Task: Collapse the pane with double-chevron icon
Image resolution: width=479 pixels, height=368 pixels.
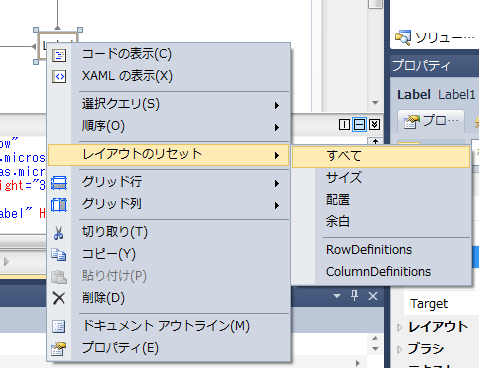Action: click(x=374, y=124)
